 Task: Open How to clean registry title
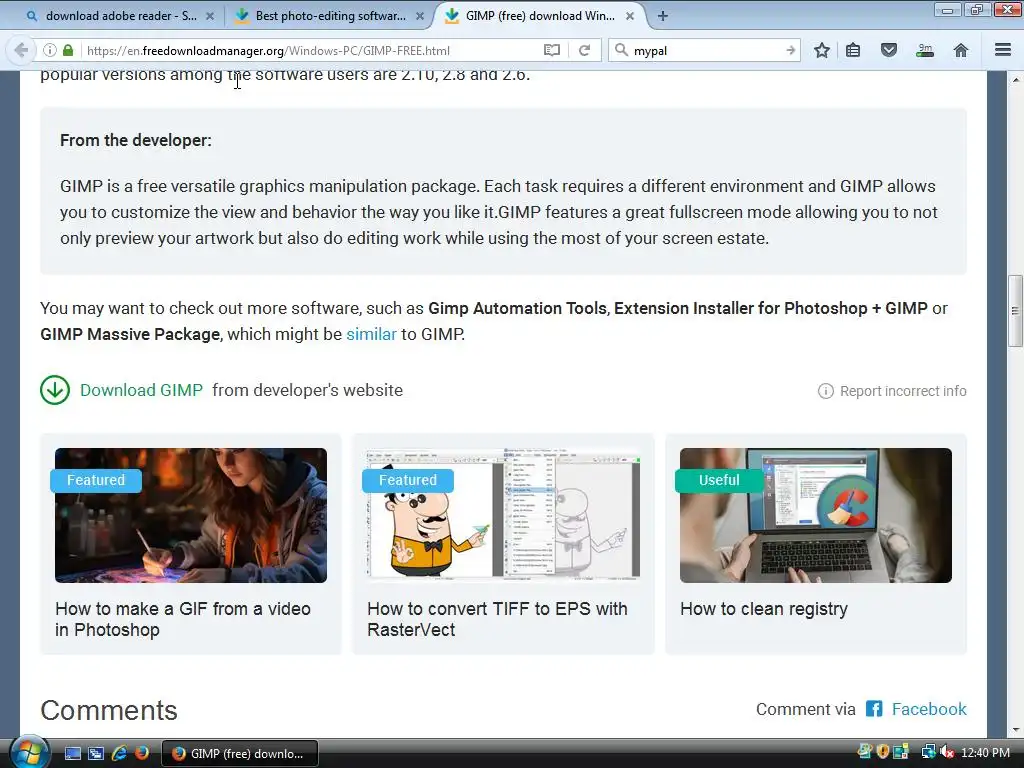click(x=763, y=609)
